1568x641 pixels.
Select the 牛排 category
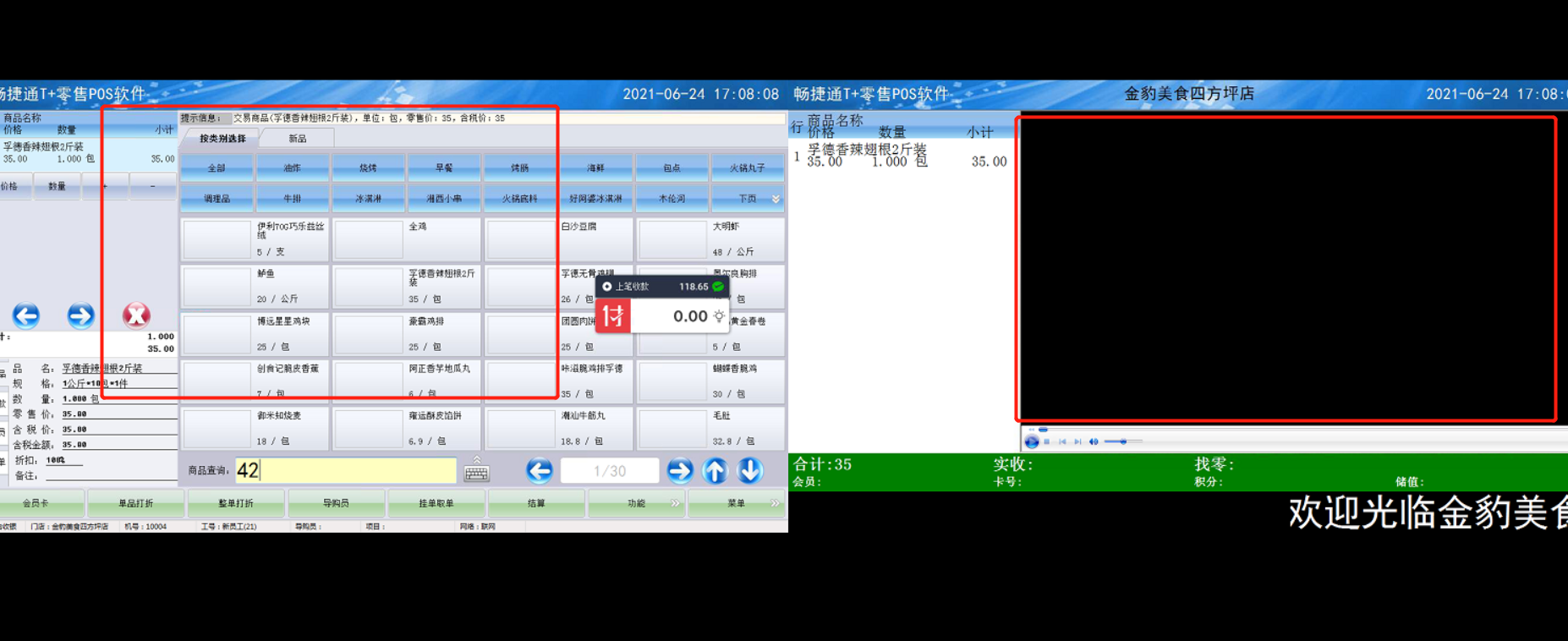tap(293, 199)
